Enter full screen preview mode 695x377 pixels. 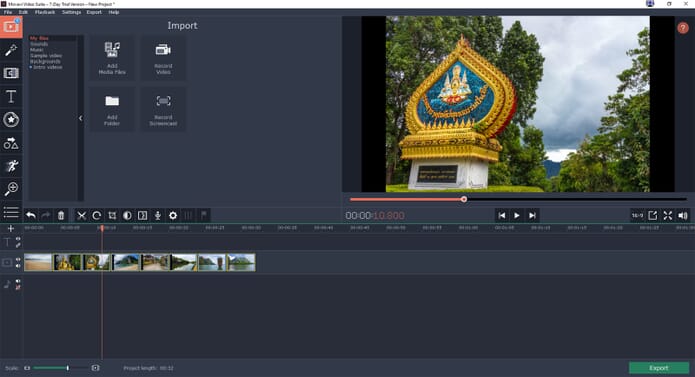pyautogui.click(x=668, y=216)
